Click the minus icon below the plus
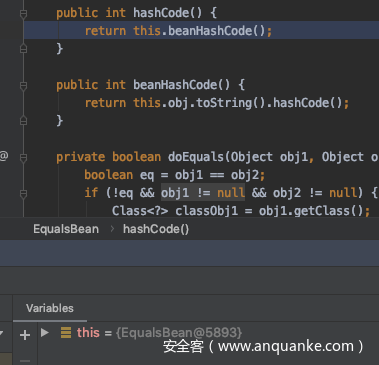Image resolution: width=379 pixels, height=365 pixels. [25, 361]
